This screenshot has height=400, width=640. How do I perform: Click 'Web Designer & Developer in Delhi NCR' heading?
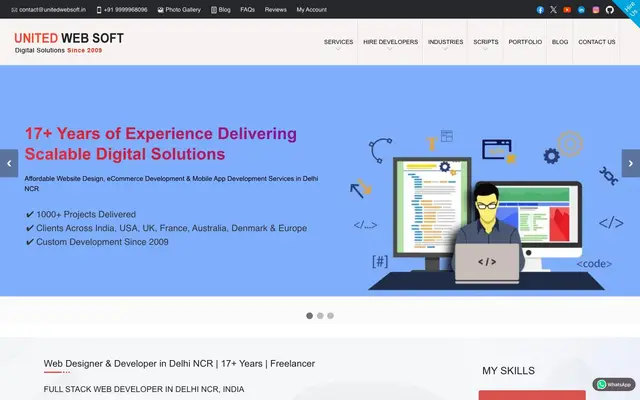179,363
